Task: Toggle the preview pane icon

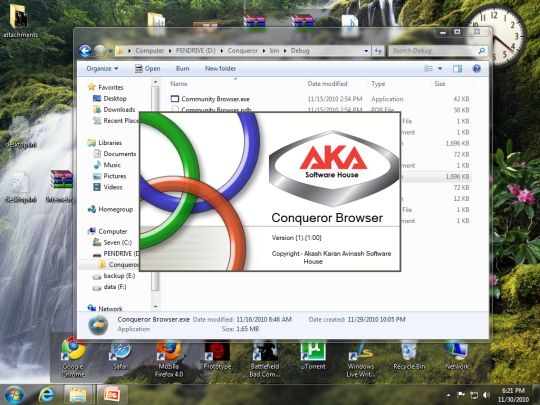Action: click(x=457, y=69)
